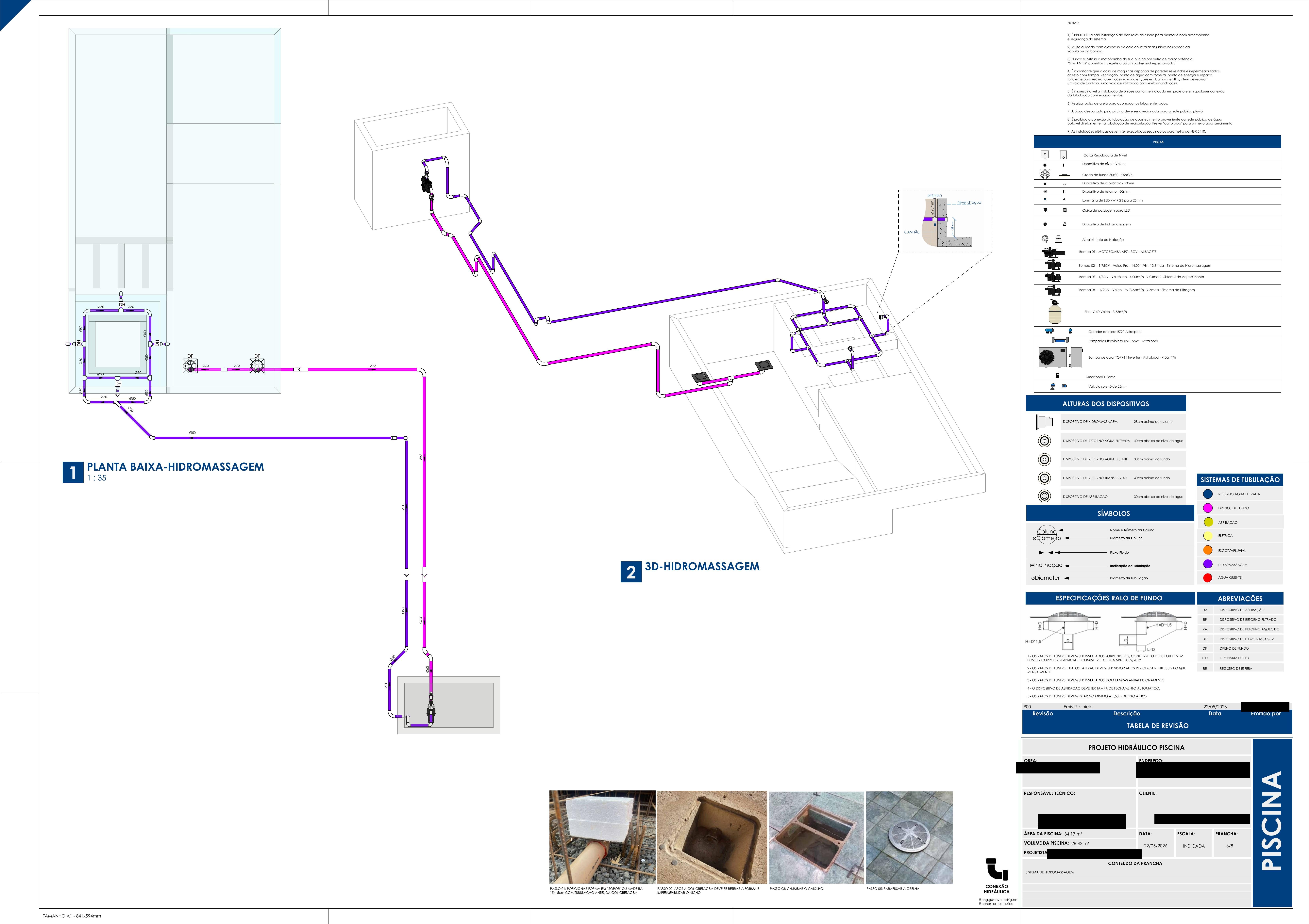Viewport: 1309px width, 924px height.
Task: Open the Passo 03 chumbar o caixilho photo
Action: tap(816, 837)
